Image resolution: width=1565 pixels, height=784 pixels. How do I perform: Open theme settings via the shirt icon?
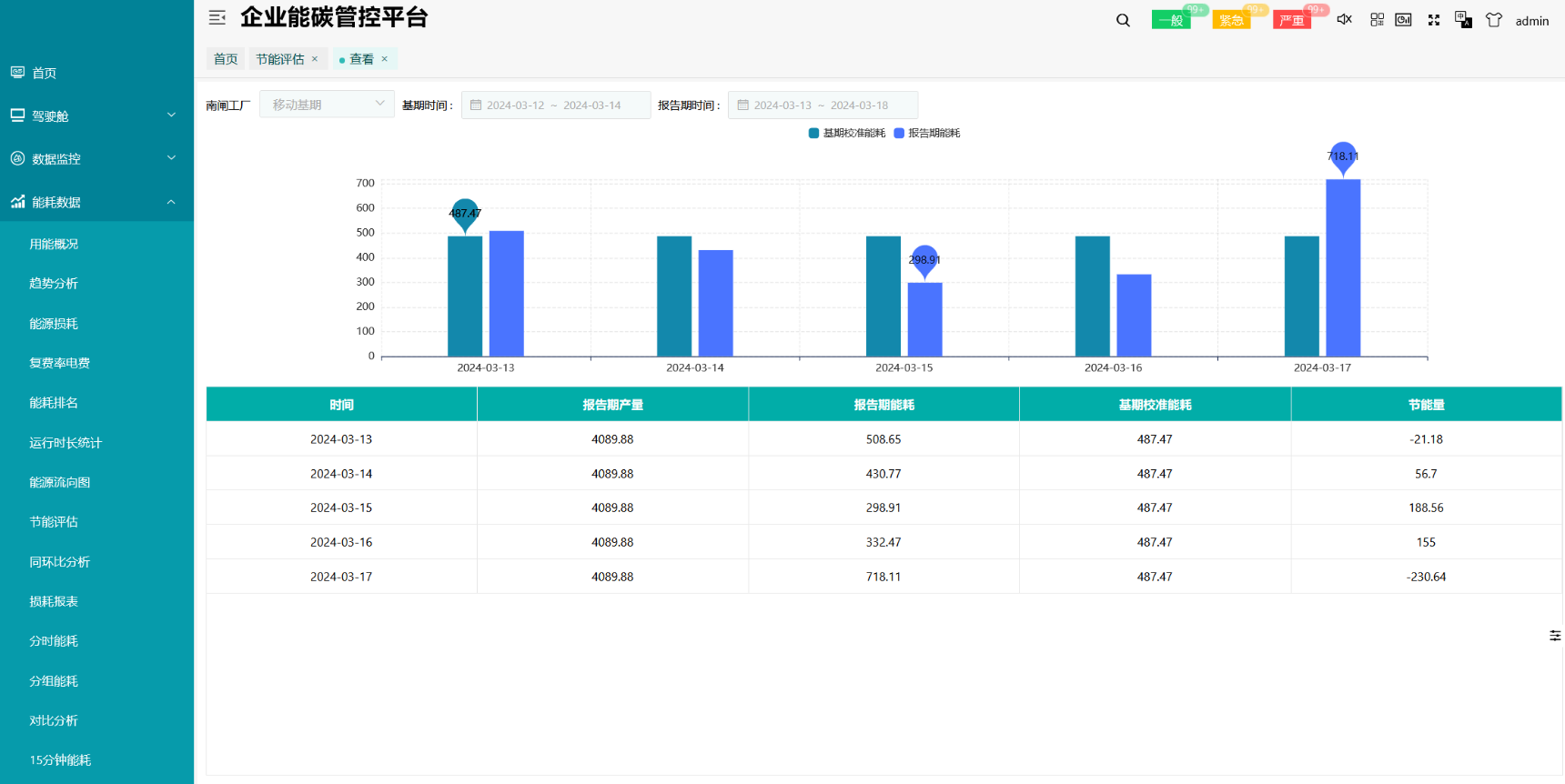coord(1493,19)
